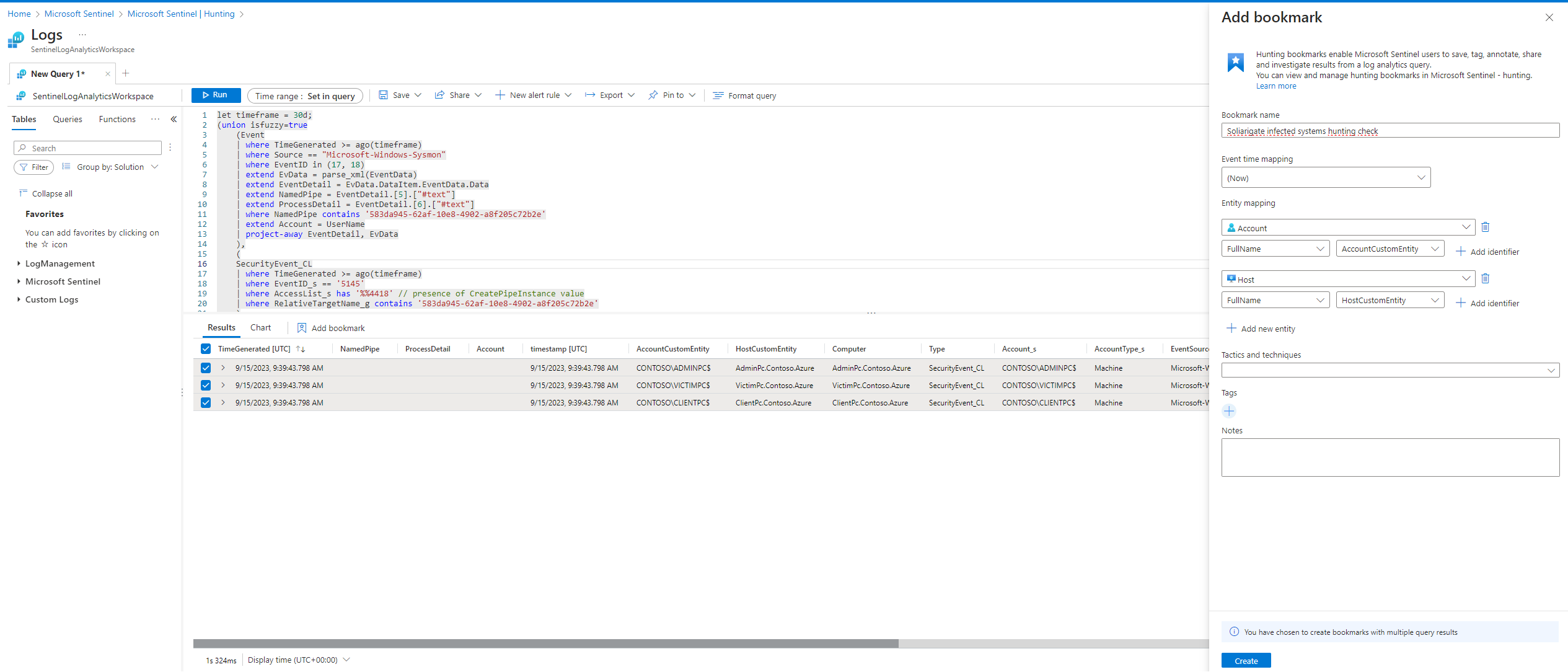This screenshot has height=672, width=1568.
Task: Open search options vertical ellipsis
Action: click(x=170, y=148)
